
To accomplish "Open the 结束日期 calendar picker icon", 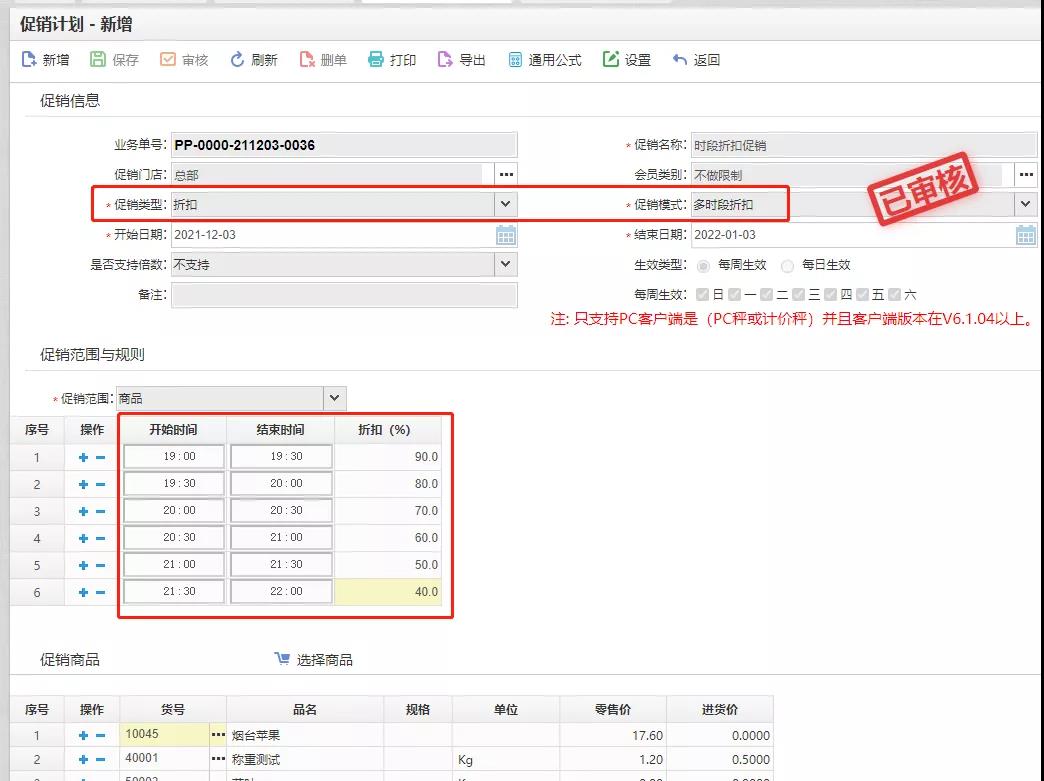I will (x=1026, y=235).
